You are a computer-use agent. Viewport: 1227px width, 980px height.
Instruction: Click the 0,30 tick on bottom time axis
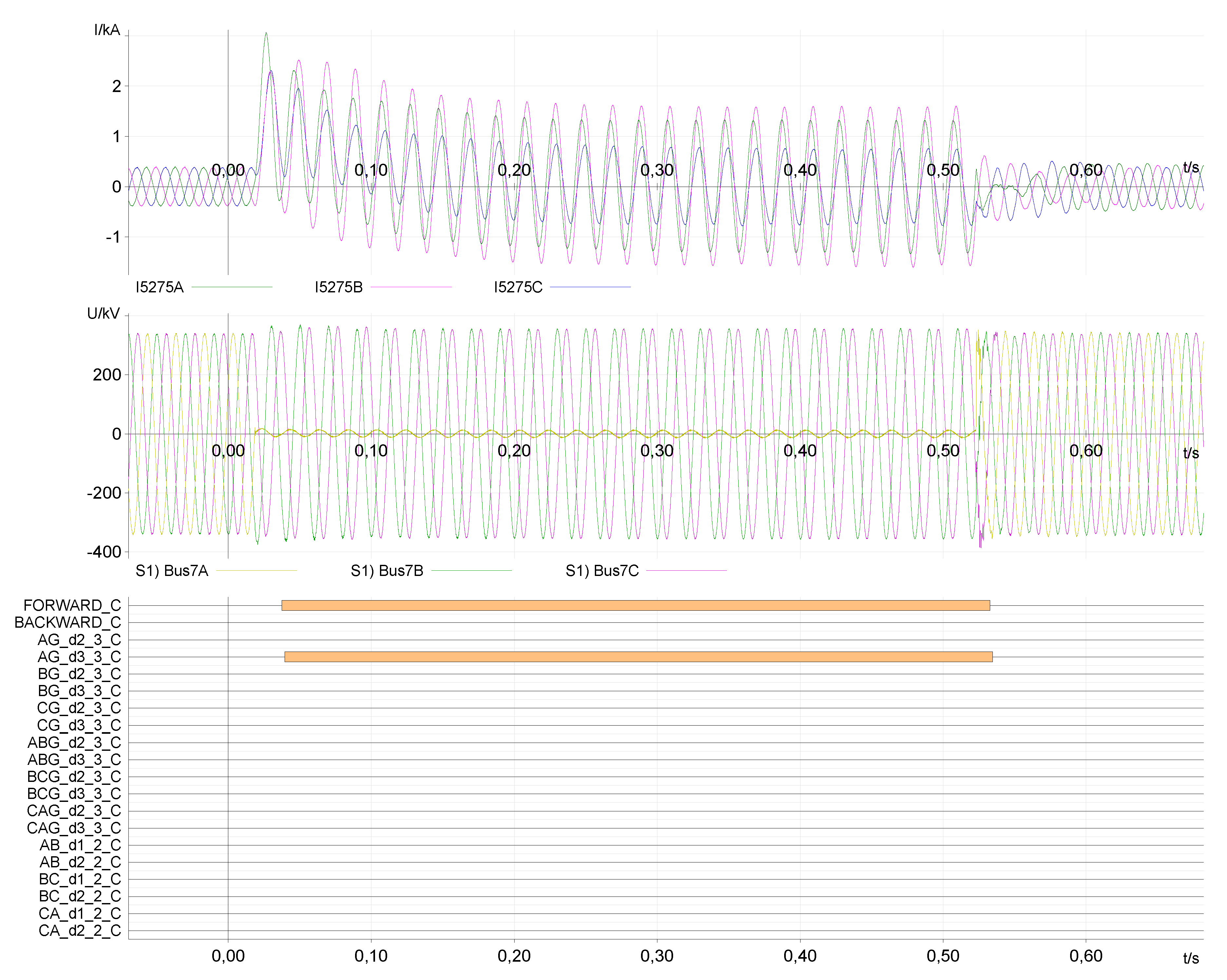coord(657,956)
